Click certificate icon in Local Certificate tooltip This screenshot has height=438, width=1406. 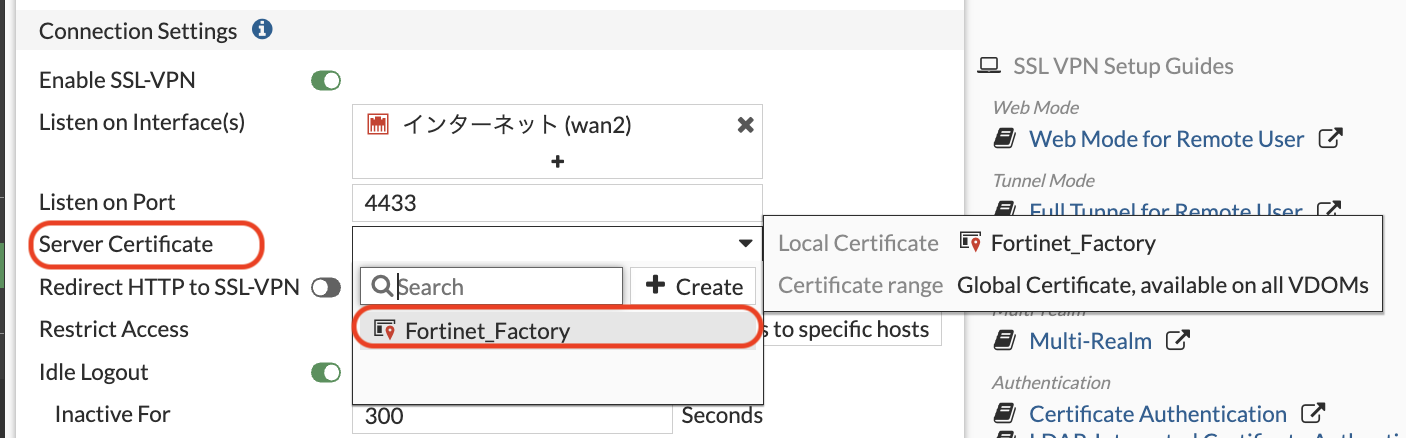(970, 242)
